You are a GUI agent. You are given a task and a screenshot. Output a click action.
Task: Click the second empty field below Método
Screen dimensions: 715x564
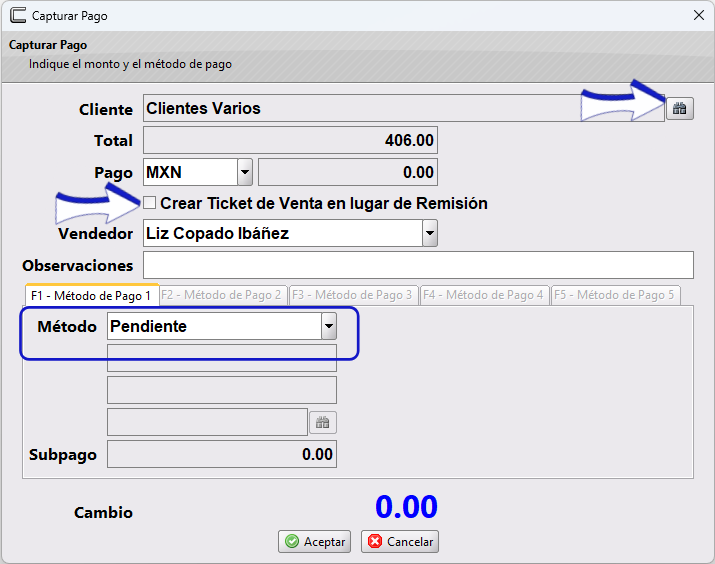click(222, 390)
